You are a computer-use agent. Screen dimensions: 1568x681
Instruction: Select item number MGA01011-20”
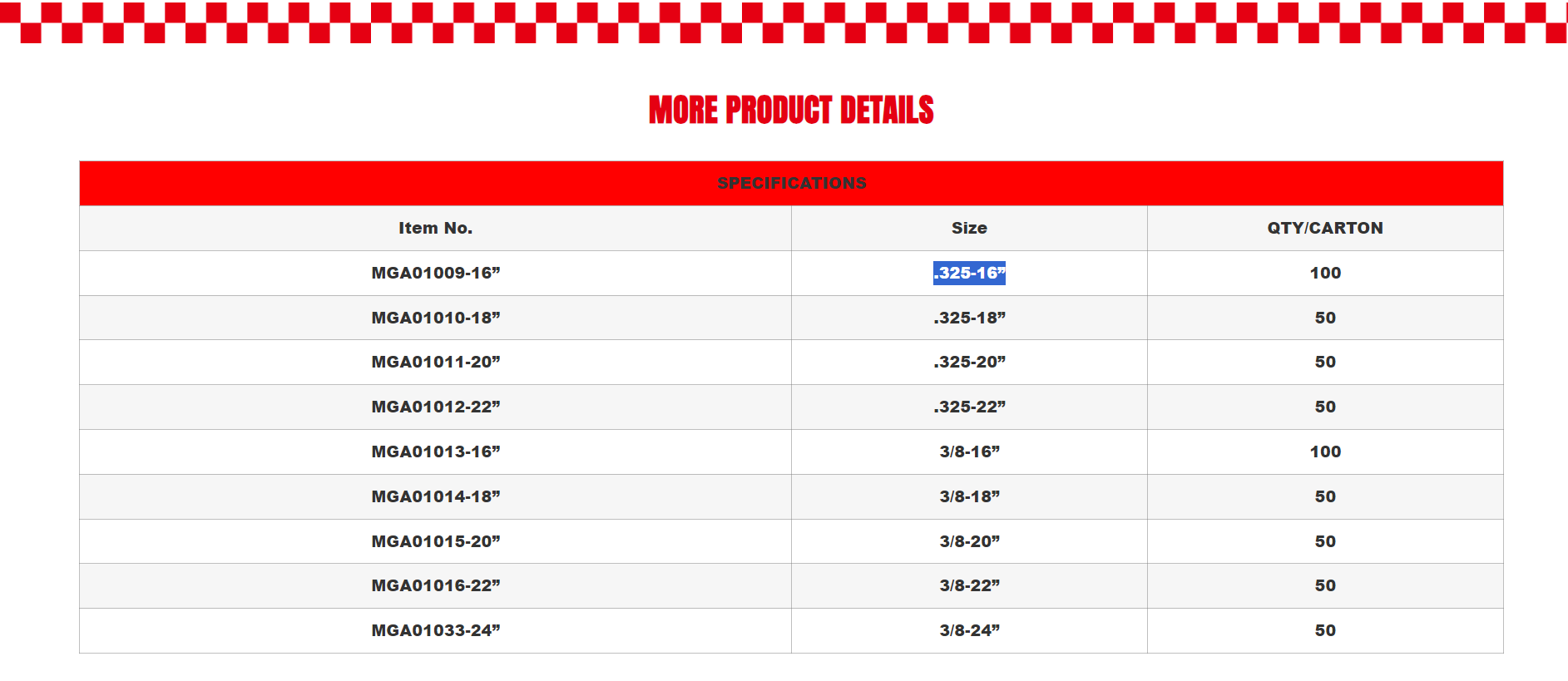(435, 362)
